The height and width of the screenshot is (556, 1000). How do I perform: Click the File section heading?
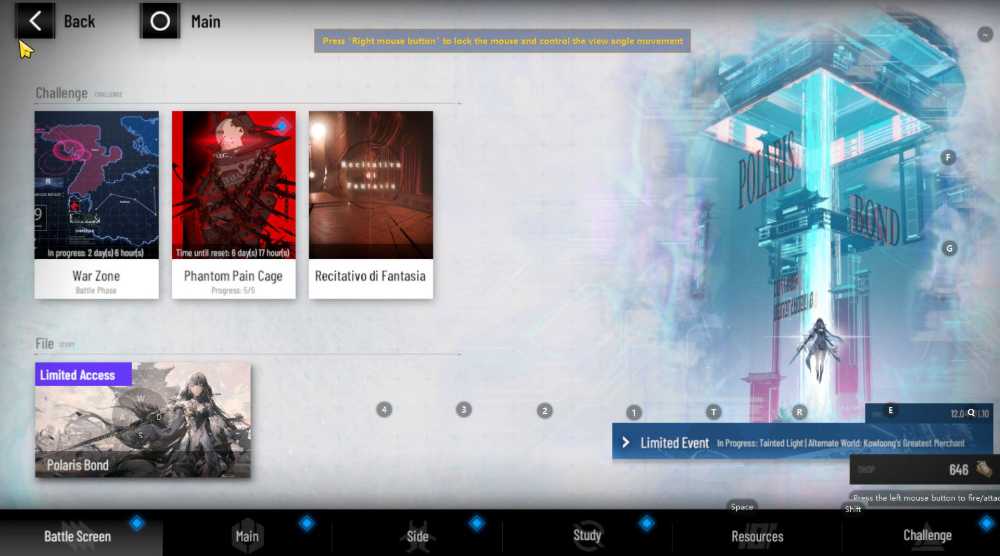(x=44, y=344)
